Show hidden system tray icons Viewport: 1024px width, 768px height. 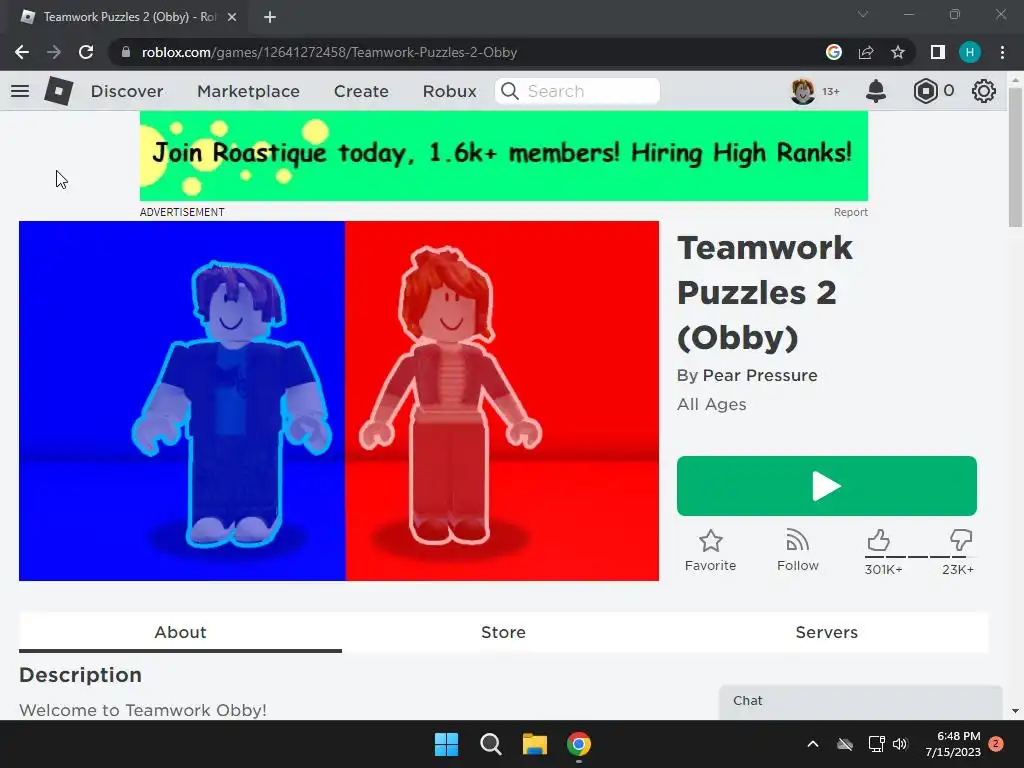point(812,744)
